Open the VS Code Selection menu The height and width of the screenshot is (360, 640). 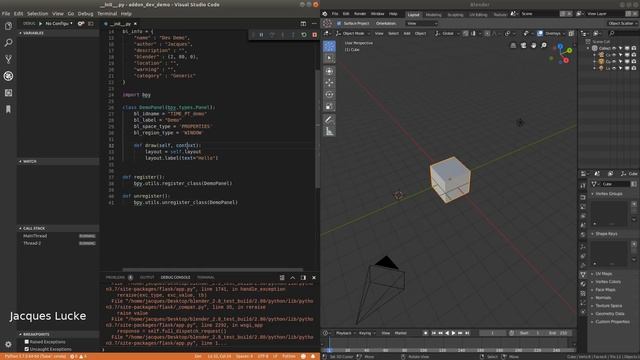(37, 13)
